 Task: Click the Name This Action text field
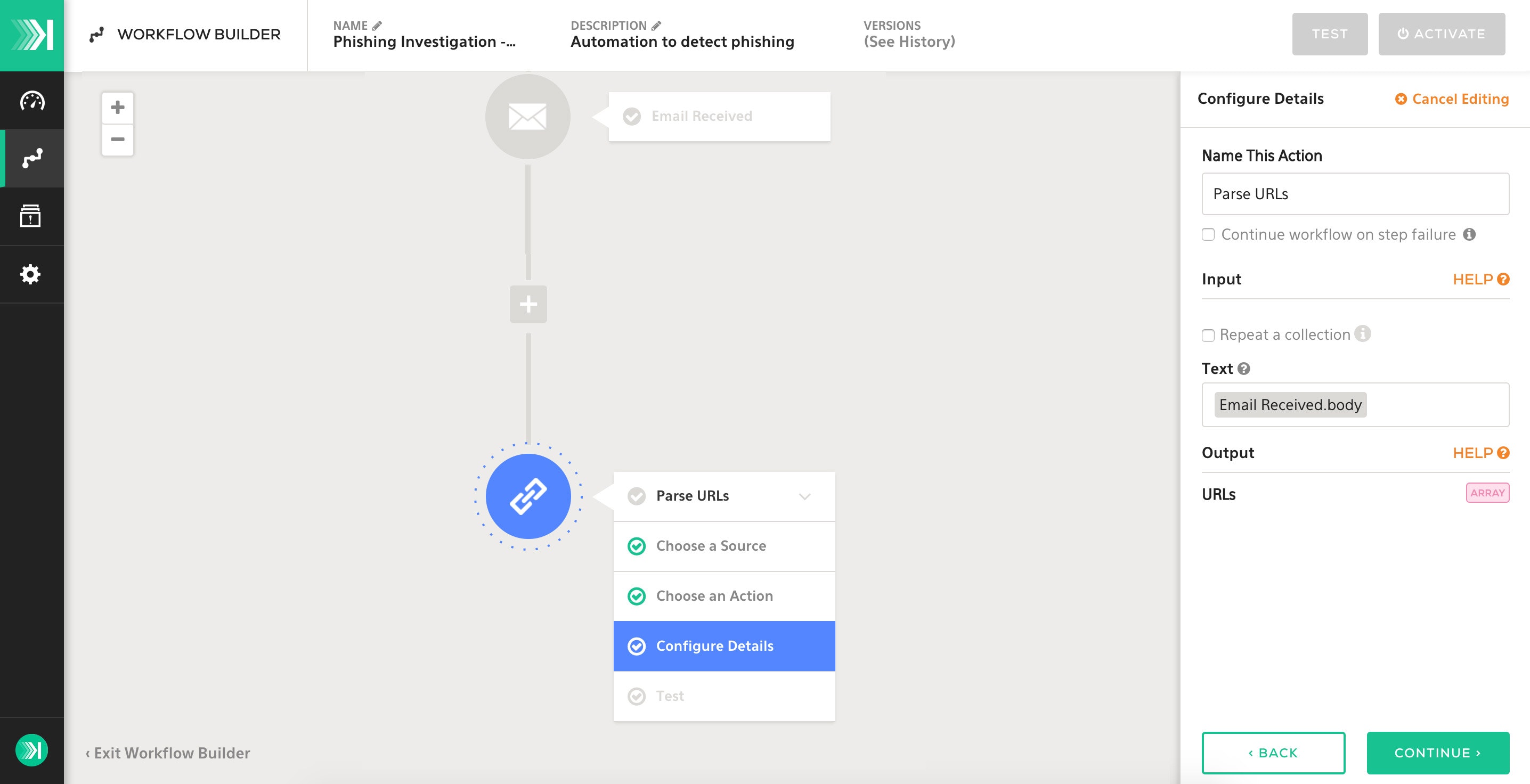(1355, 194)
